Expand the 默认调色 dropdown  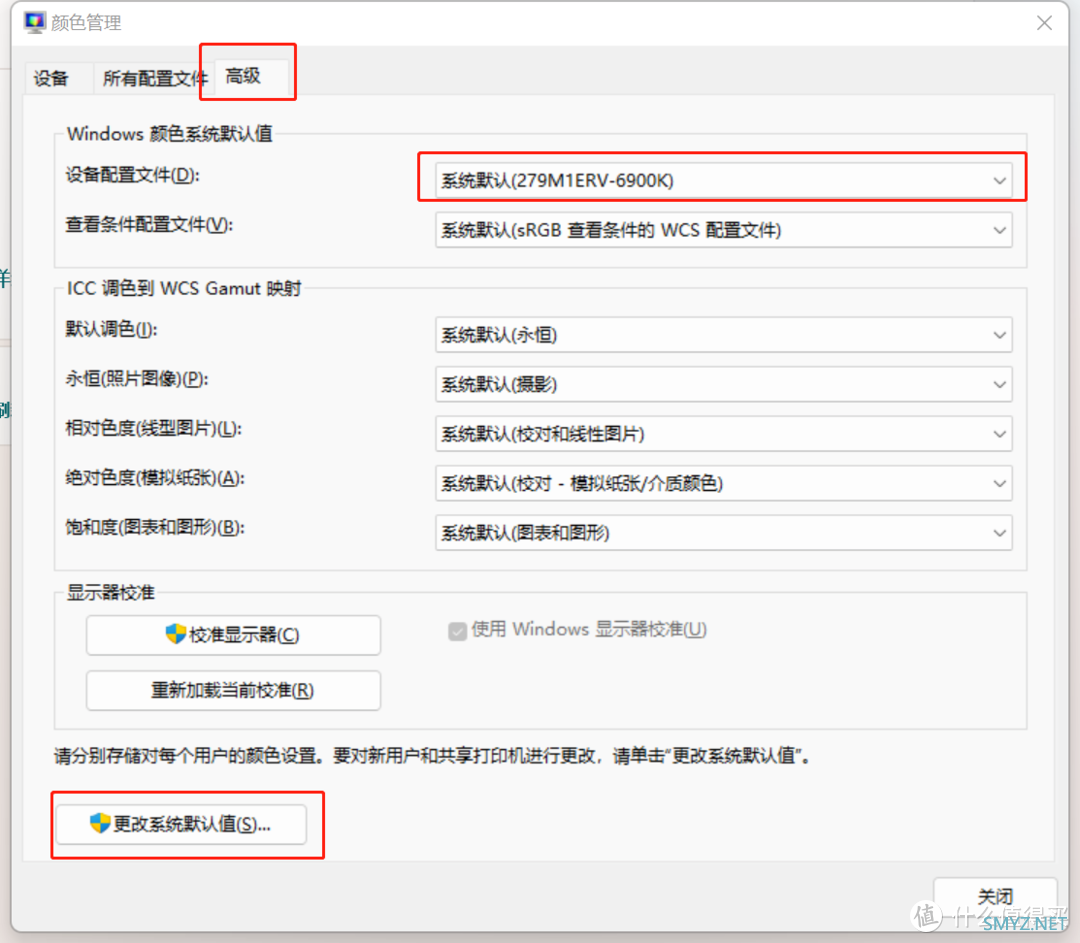click(x=723, y=335)
